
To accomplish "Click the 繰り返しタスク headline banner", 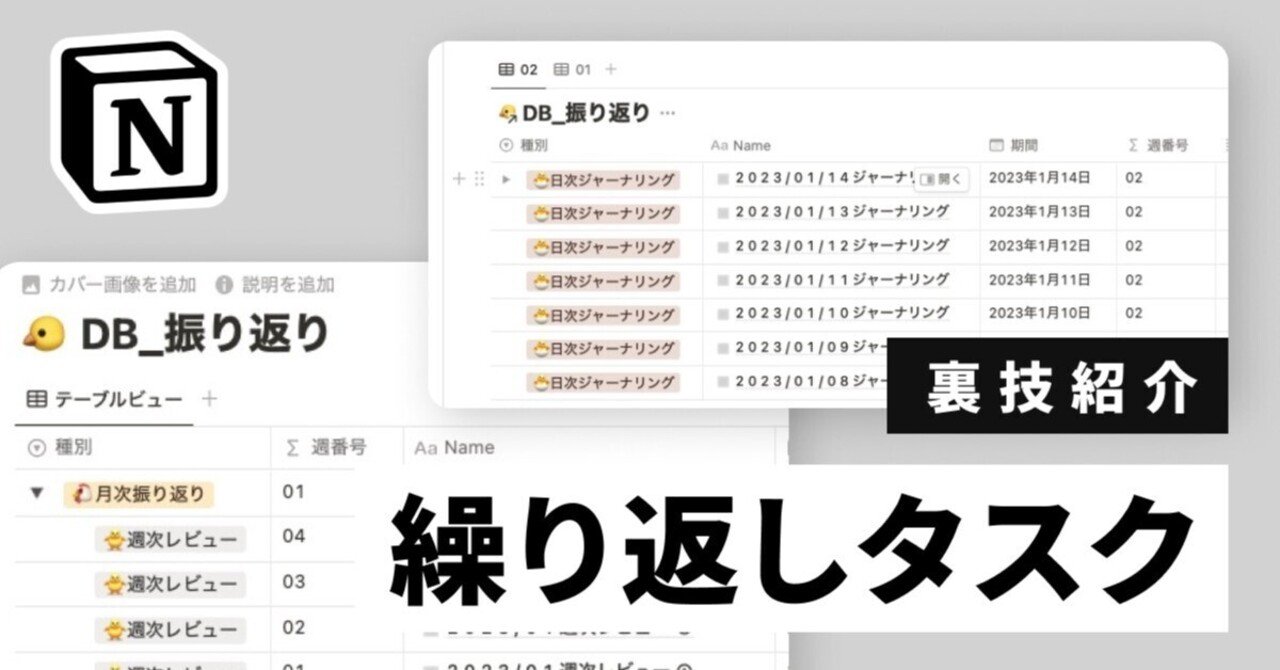I will tap(790, 549).
